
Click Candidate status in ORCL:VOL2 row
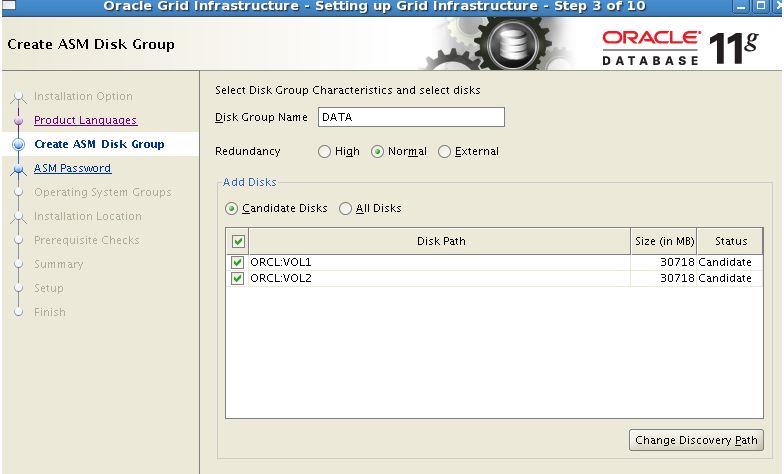click(x=725, y=278)
